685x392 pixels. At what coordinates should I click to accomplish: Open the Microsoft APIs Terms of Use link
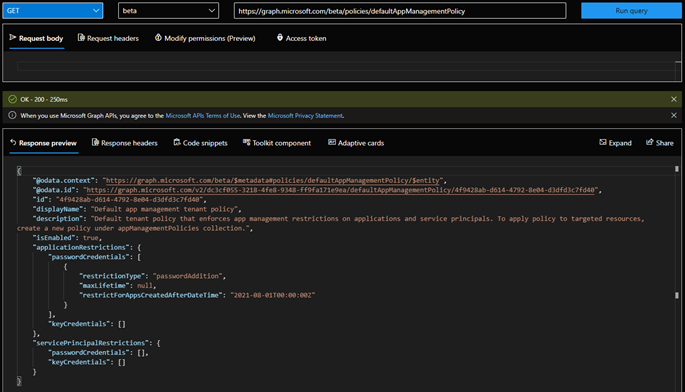click(203, 116)
